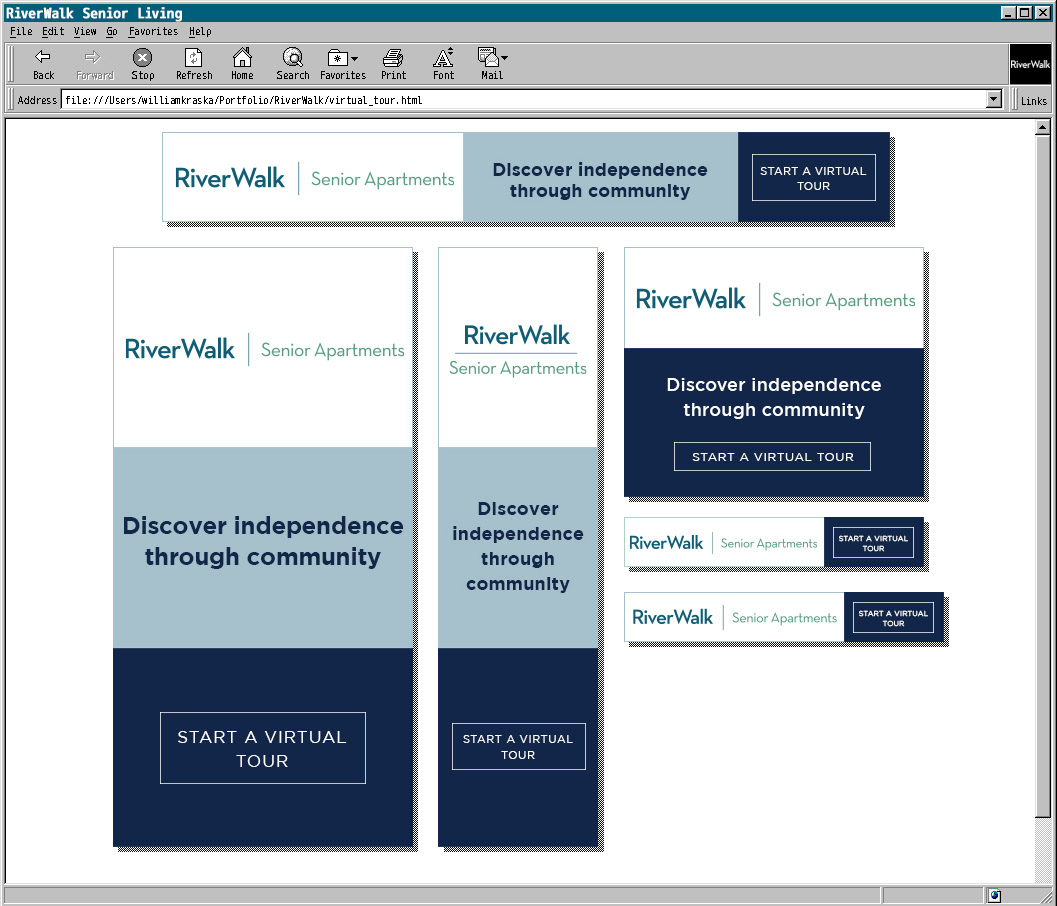The width and height of the screenshot is (1057, 906).
Task: Stop the page loading
Action: click(x=142, y=65)
